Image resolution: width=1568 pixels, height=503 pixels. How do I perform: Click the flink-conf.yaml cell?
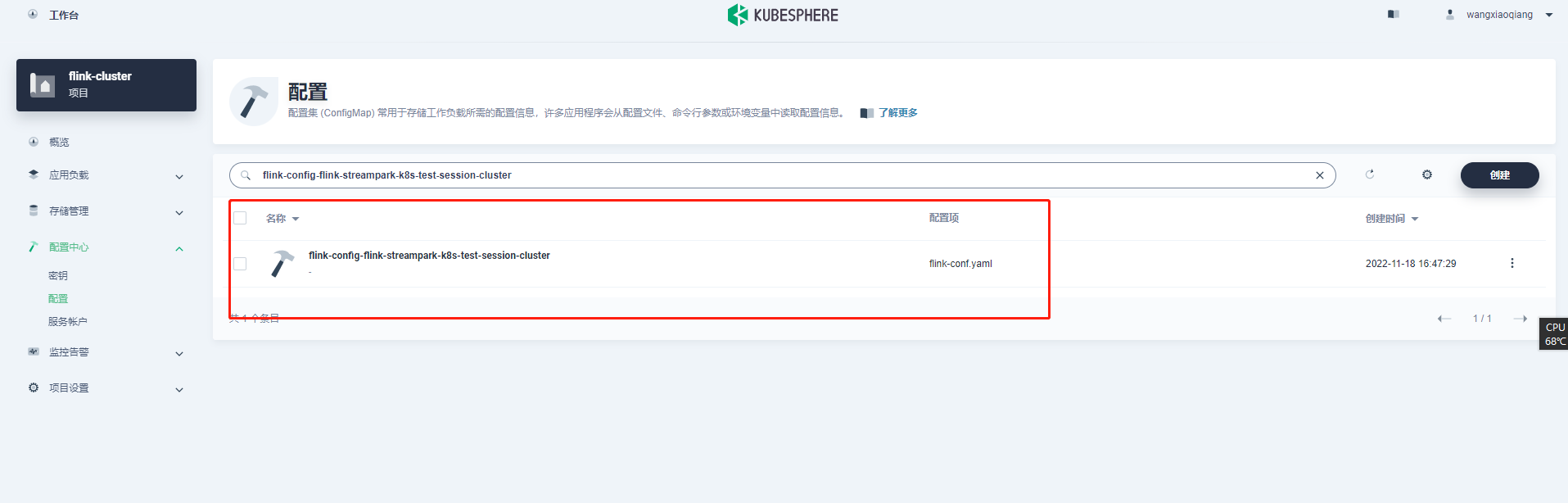(x=960, y=264)
